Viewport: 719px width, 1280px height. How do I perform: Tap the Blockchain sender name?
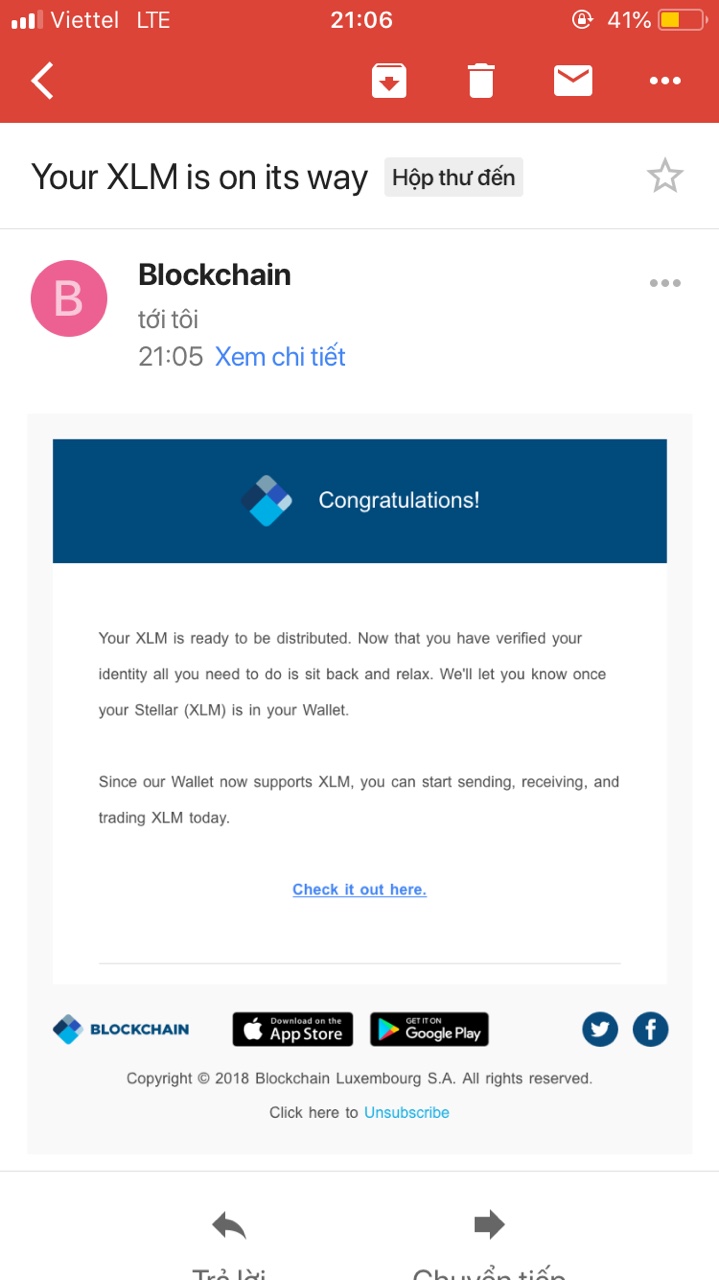(x=214, y=274)
